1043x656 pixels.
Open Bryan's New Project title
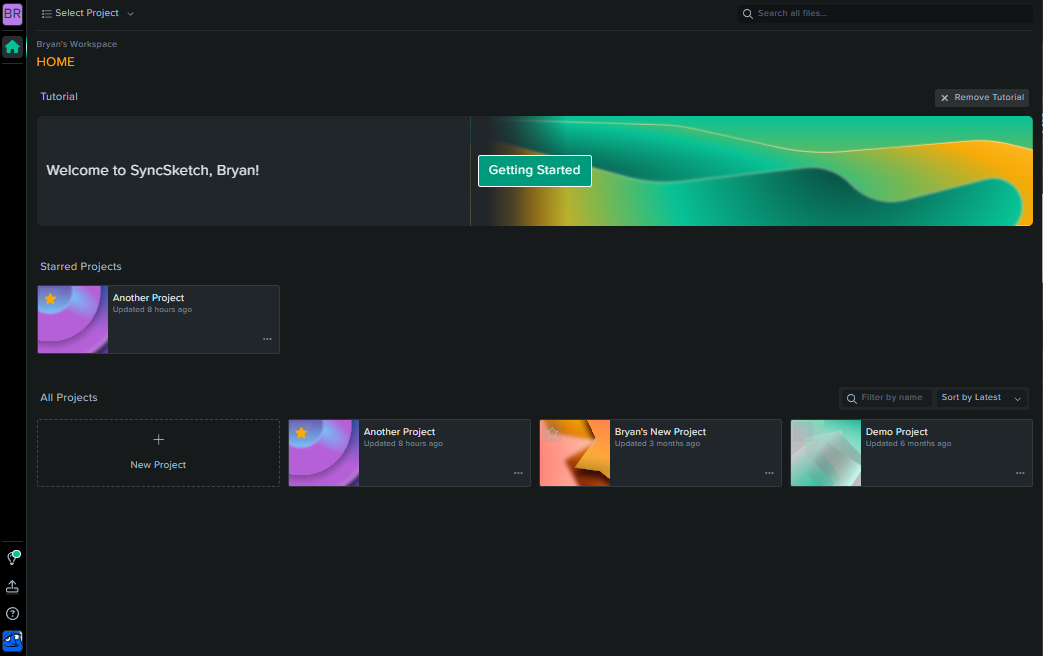[660, 432]
